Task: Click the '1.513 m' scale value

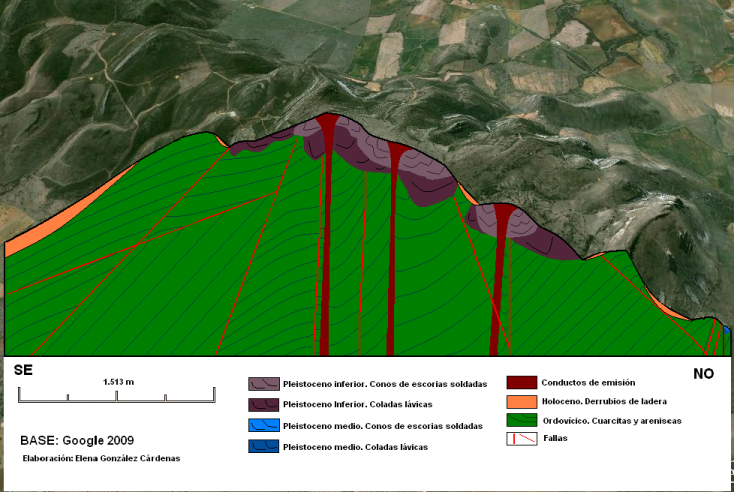Action: pos(118,382)
